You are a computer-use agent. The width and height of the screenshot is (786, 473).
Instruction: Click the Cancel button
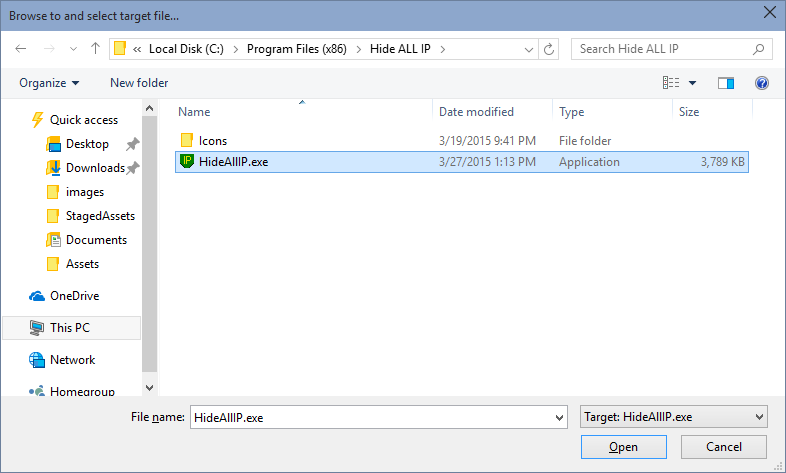tap(723, 446)
